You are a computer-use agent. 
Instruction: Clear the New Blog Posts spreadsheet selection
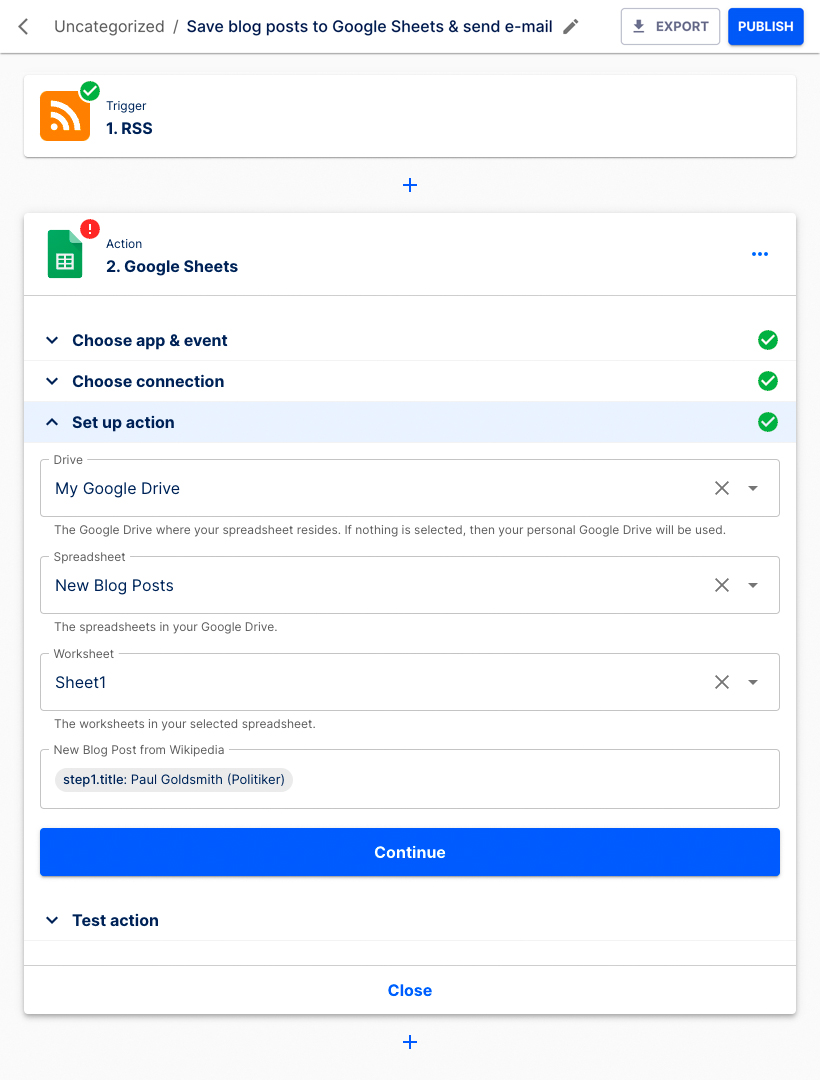click(722, 585)
